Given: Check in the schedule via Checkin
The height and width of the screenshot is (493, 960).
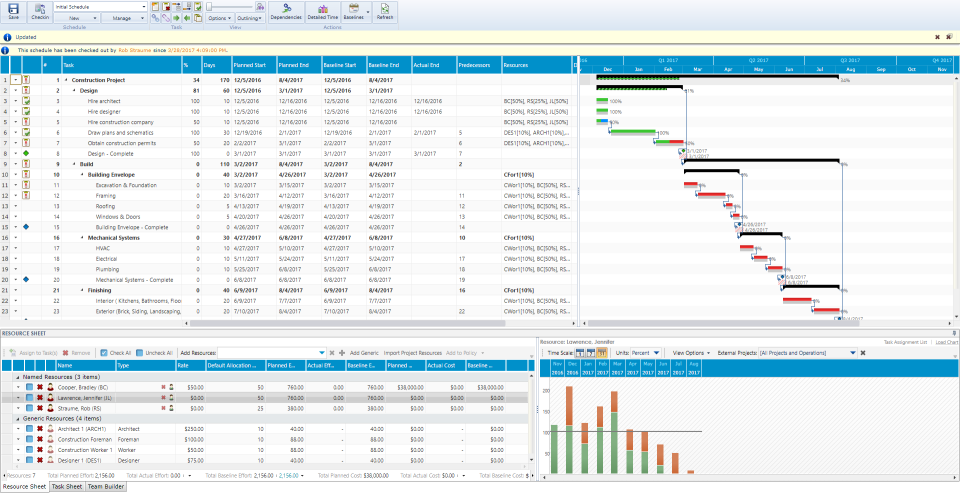Looking at the screenshot, I should point(40,12).
